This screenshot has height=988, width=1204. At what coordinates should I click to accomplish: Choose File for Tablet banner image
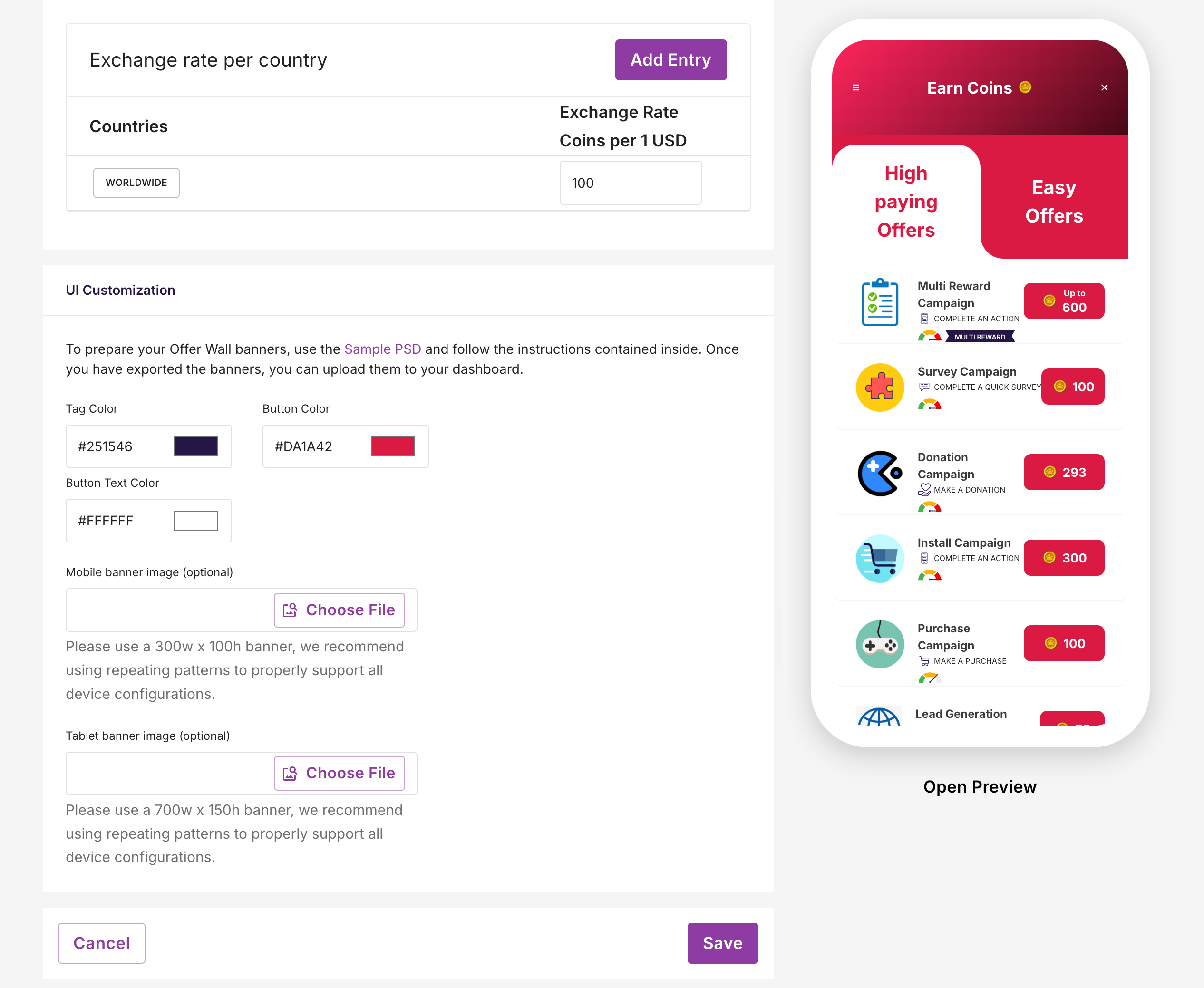click(340, 774)
